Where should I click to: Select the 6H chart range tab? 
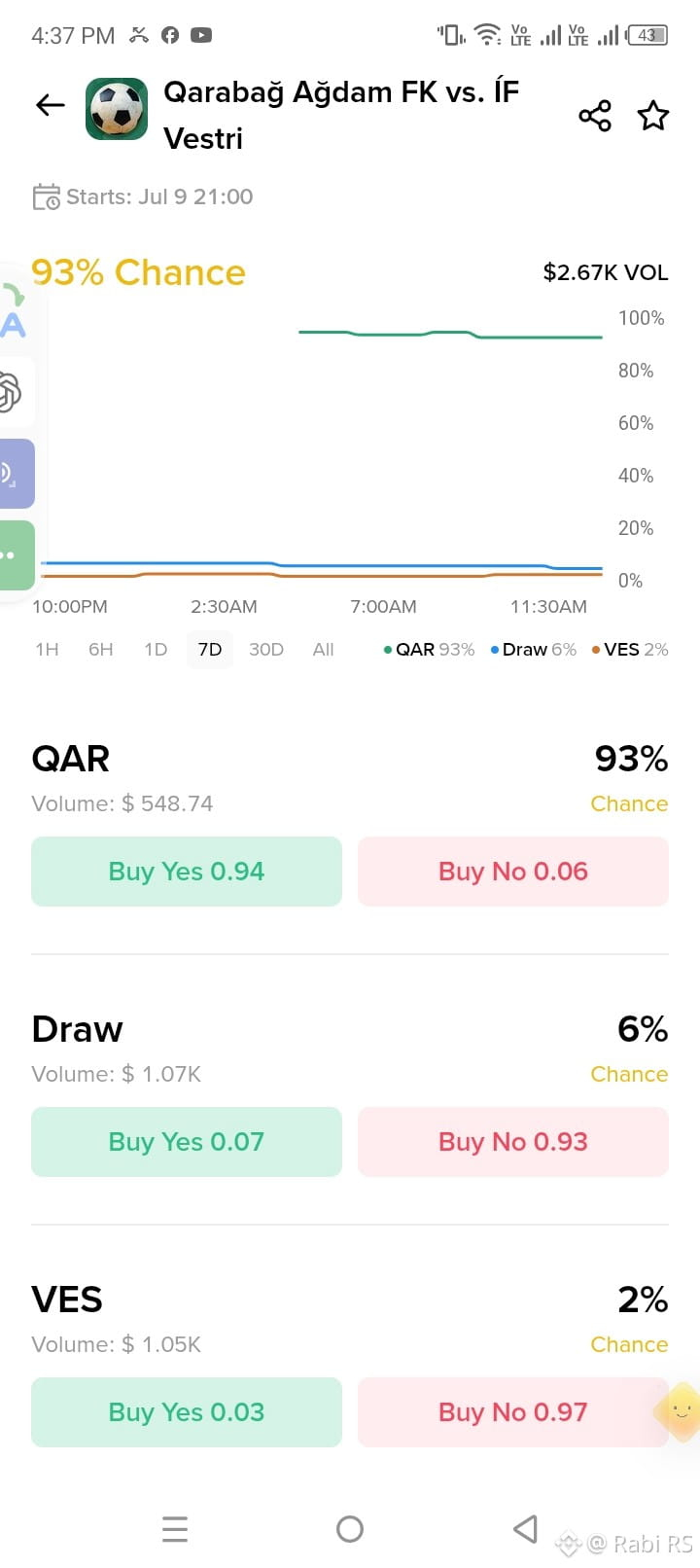click(101, 650)
